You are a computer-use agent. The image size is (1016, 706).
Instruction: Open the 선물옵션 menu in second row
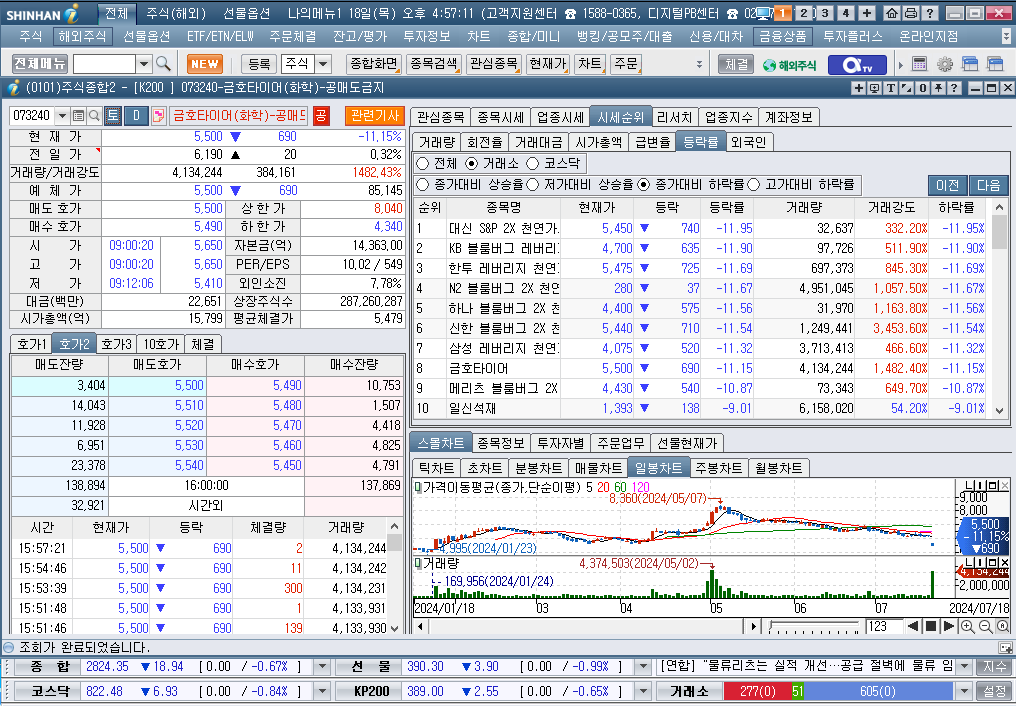(146, 37)
